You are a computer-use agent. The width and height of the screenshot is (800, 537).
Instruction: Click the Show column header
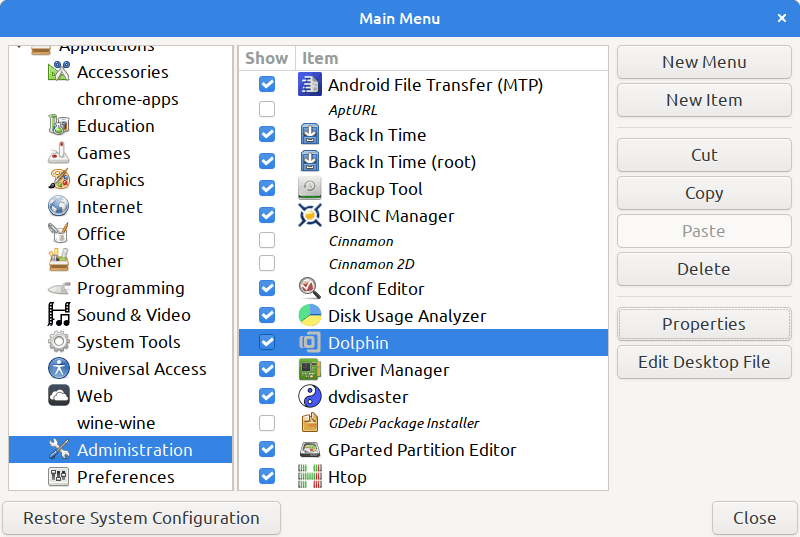pos(267,58)
